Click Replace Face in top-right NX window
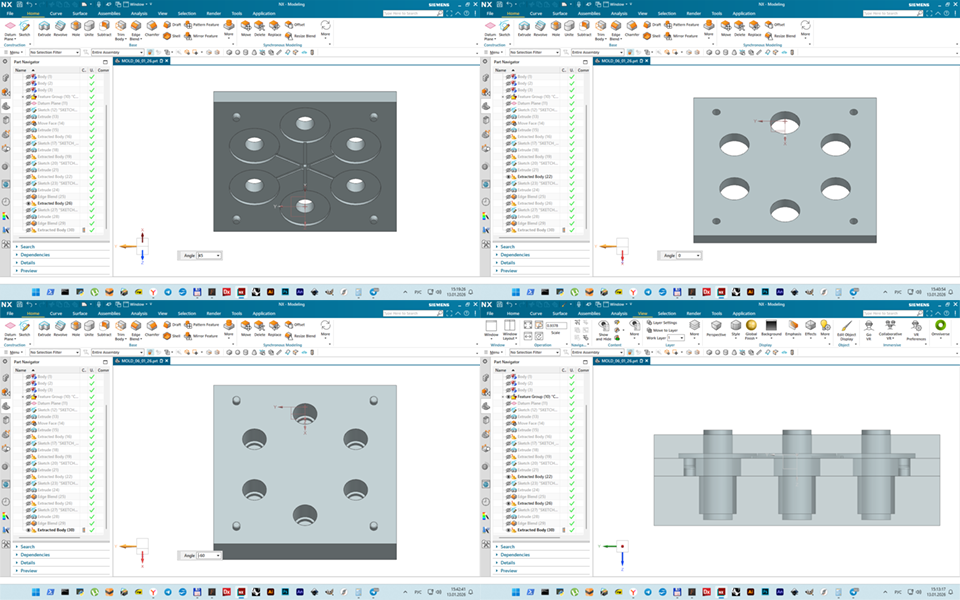Viewport: 960px width, 600px height. (754, 28)
